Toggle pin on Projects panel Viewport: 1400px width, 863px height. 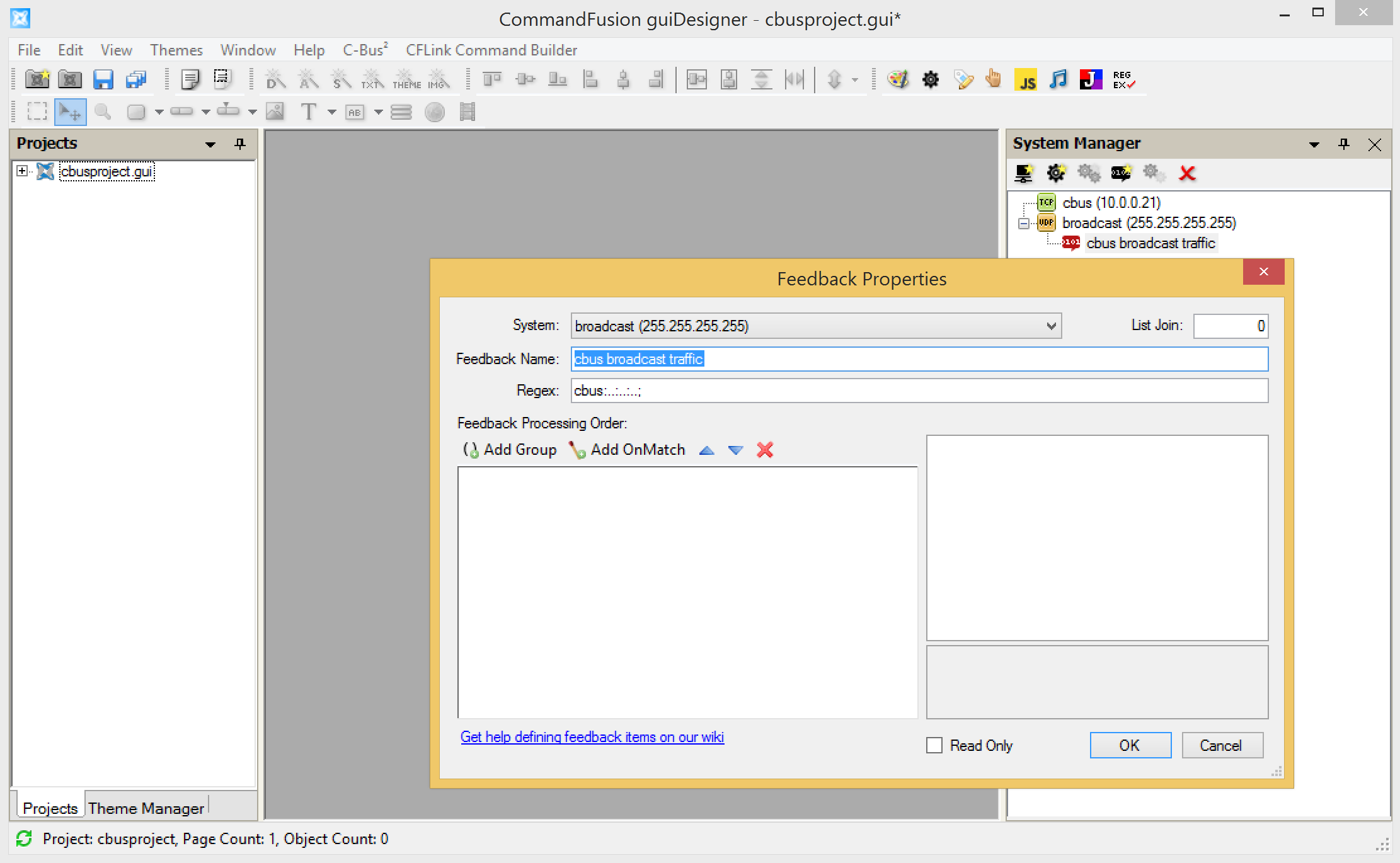point(239,144)
